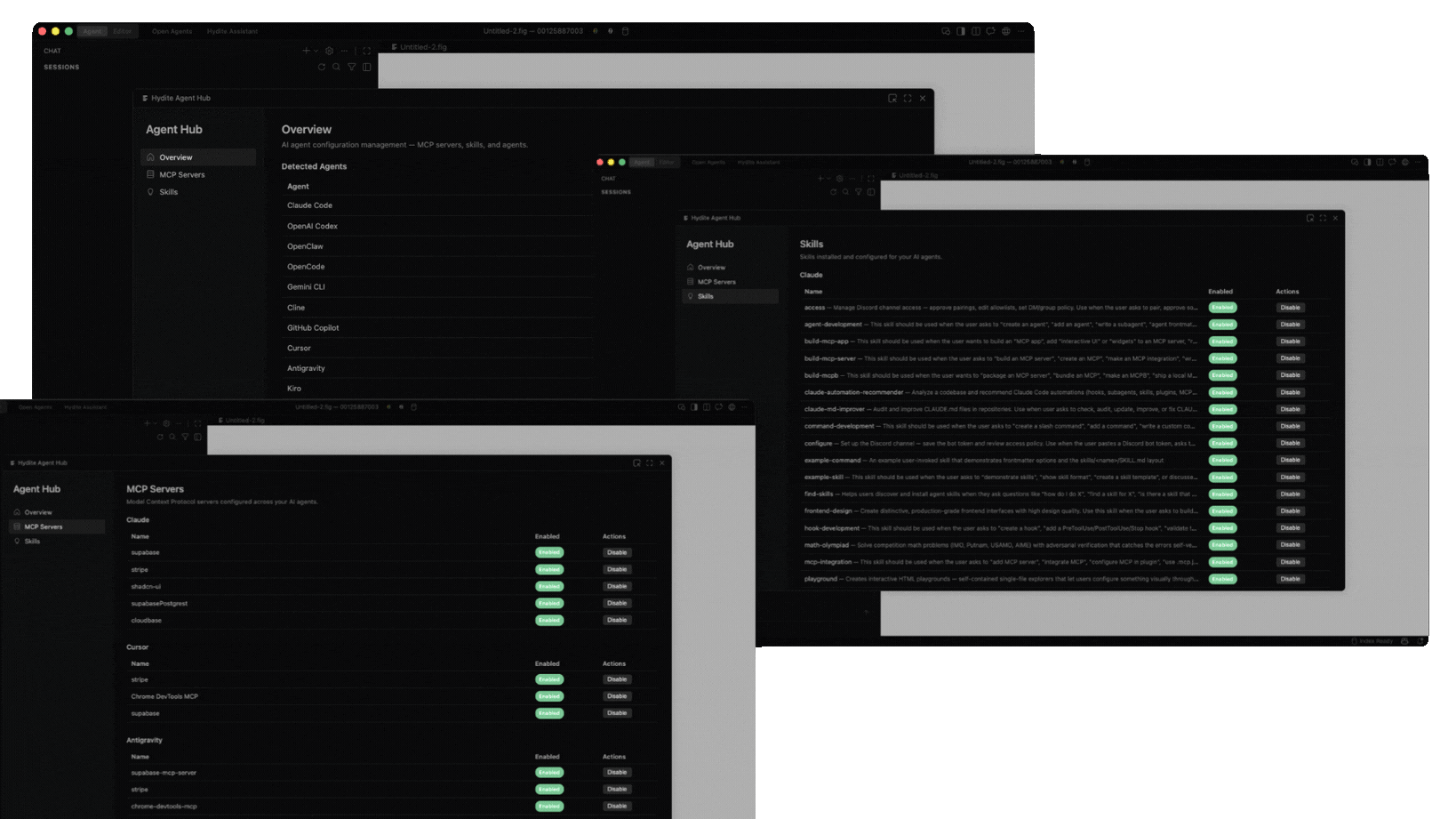This screenshot has height=819, width=1456.
Task: Click Enabled badge for hook-development skill
Action: click(x=1222, y=528)
